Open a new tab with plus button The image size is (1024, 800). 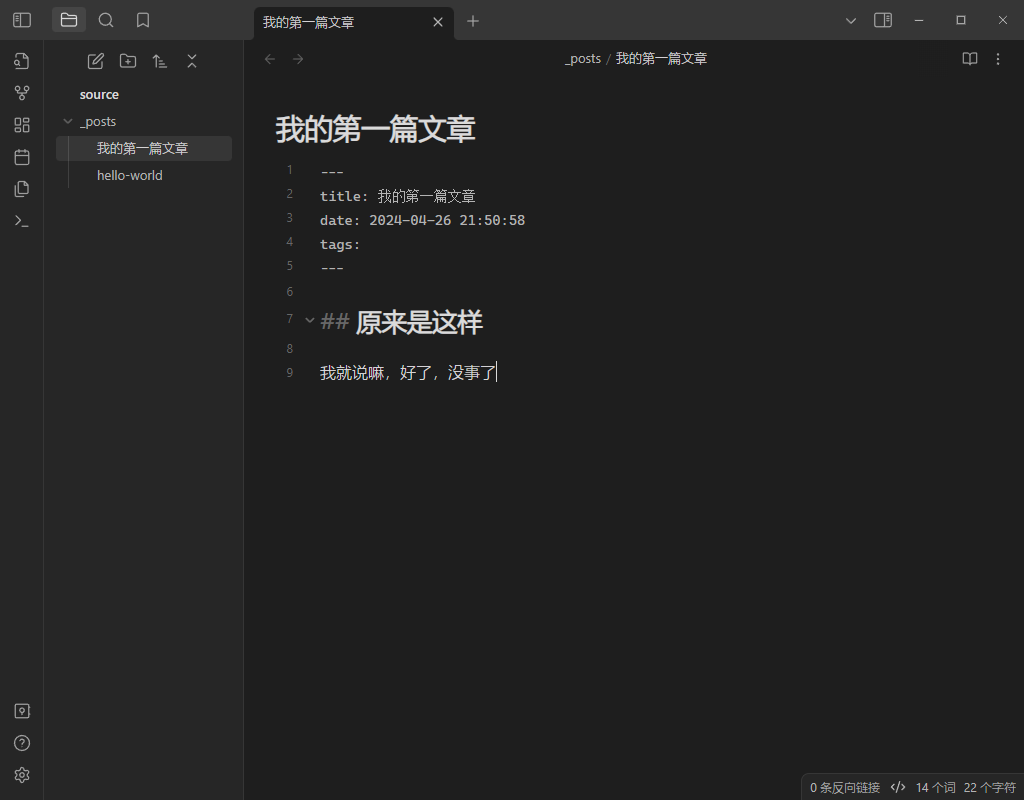coord(473,21)
